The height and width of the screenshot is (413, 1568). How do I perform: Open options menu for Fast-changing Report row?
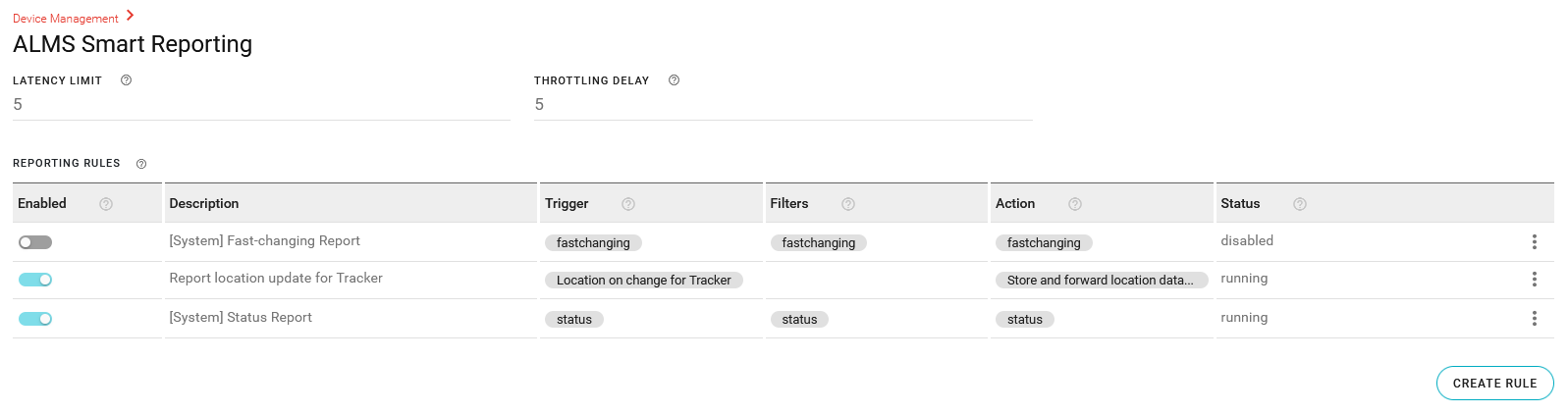[1535, 242]
